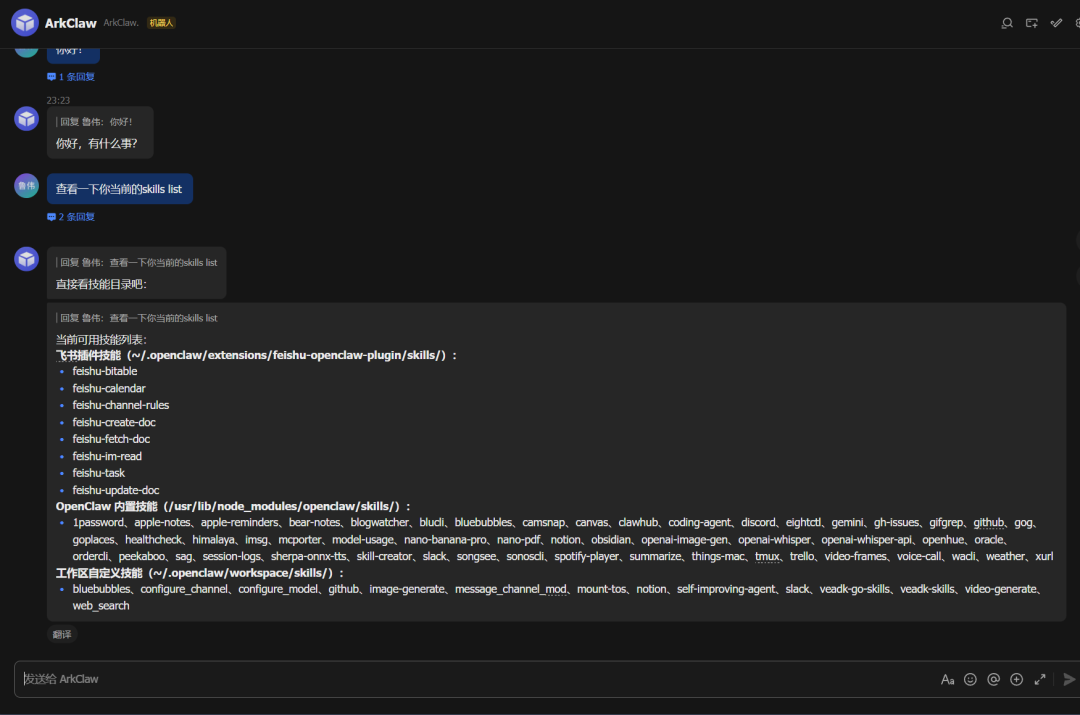The height and width of the screenshot is (715, 1080).
Task: Insert an @ mention
Action: click(993, 679)
